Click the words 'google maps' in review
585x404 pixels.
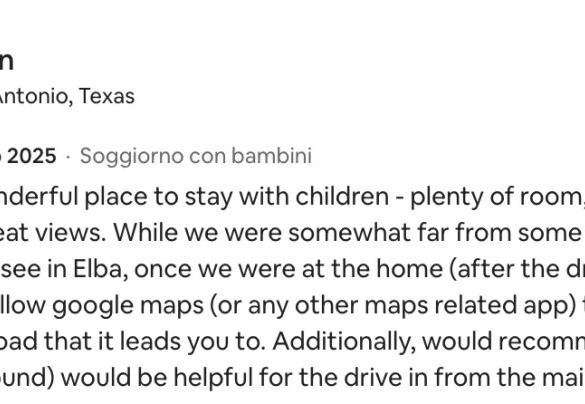(128, 306)
